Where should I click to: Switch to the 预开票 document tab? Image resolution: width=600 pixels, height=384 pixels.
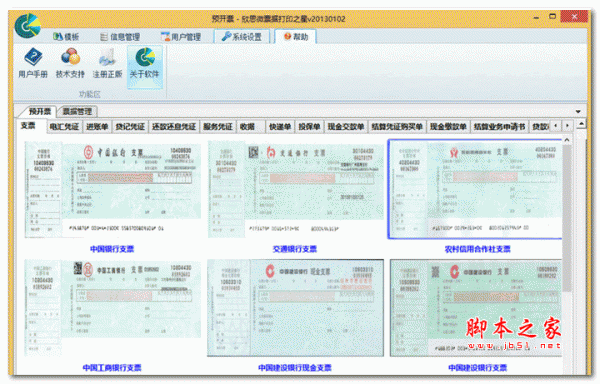39,111
